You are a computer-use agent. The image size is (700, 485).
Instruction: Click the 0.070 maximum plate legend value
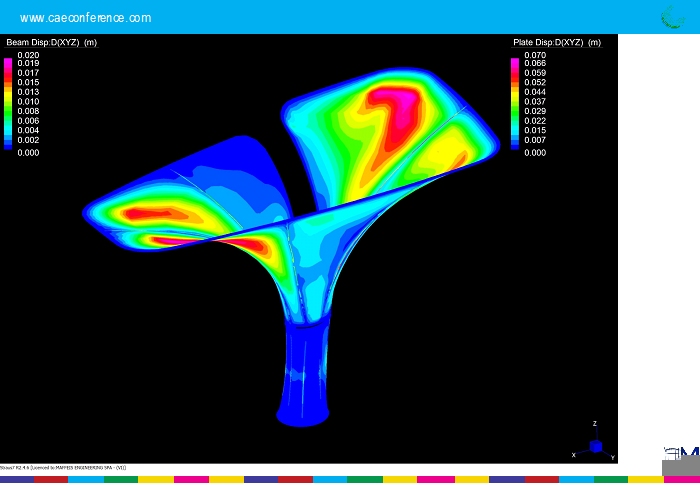[x=536, y=55]
